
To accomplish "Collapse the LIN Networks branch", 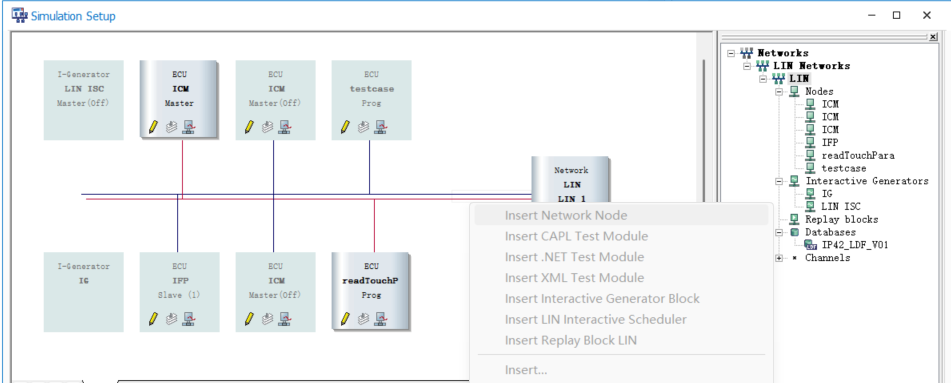I will (x=747, y=66).
